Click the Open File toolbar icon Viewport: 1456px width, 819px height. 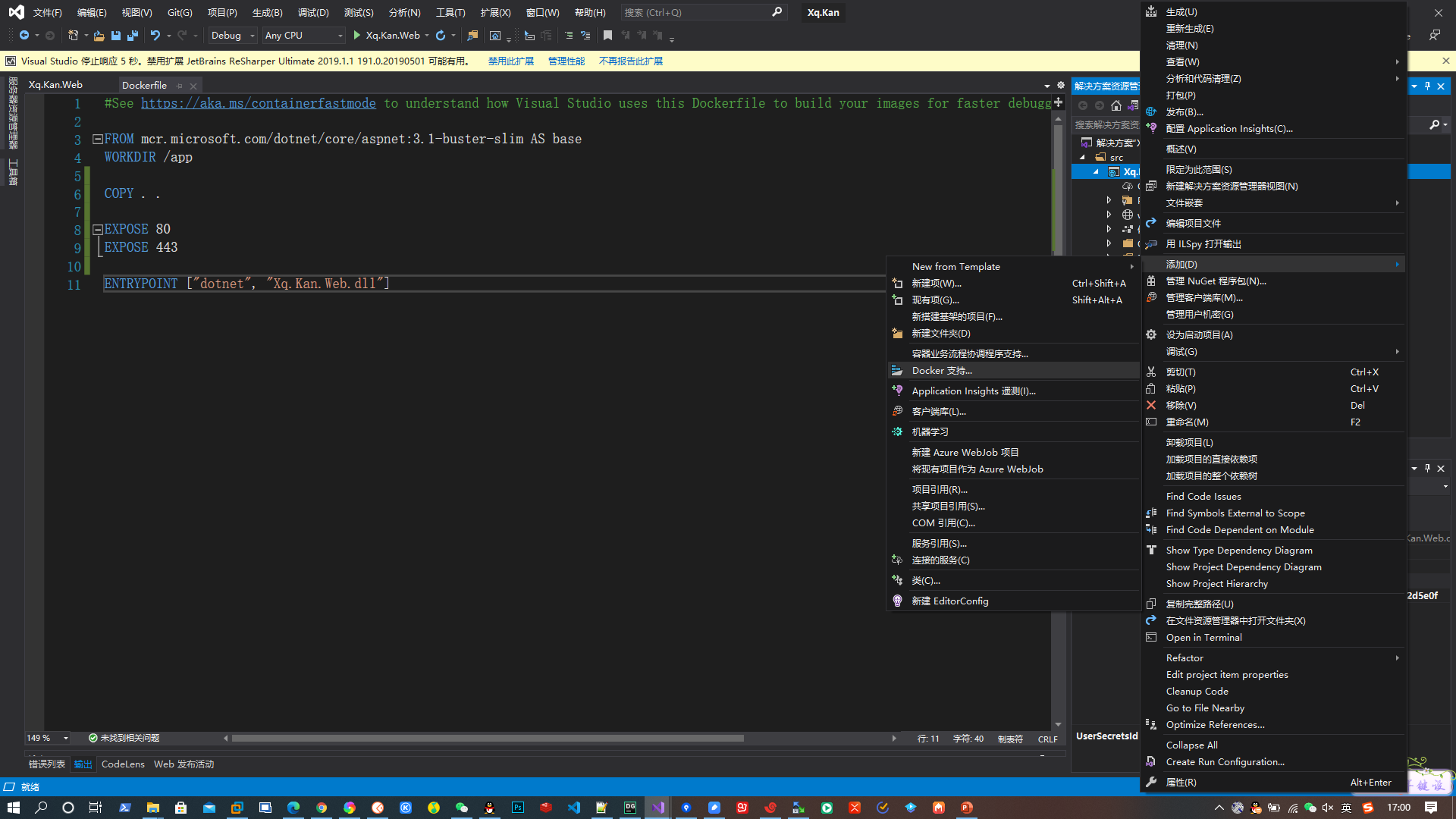(x=99, y=36)
